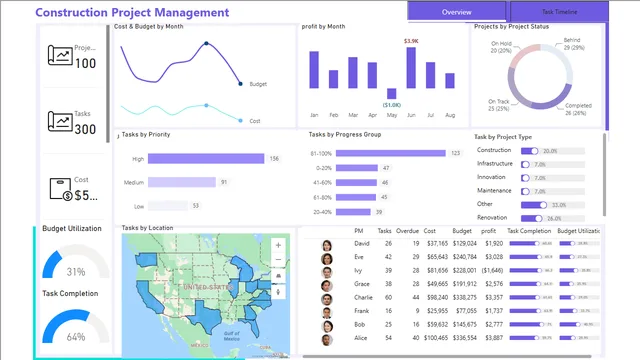Image resolution: width=640 pixels, height=360 pixels.
Task: Toggle the Maintenance project type slider
Action: [x=553, y=191]
